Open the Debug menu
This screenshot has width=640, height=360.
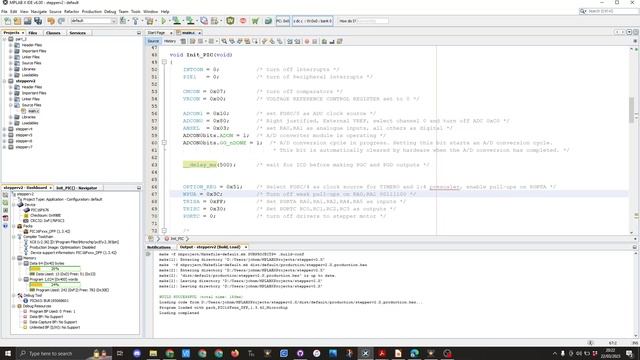(110, 11)
